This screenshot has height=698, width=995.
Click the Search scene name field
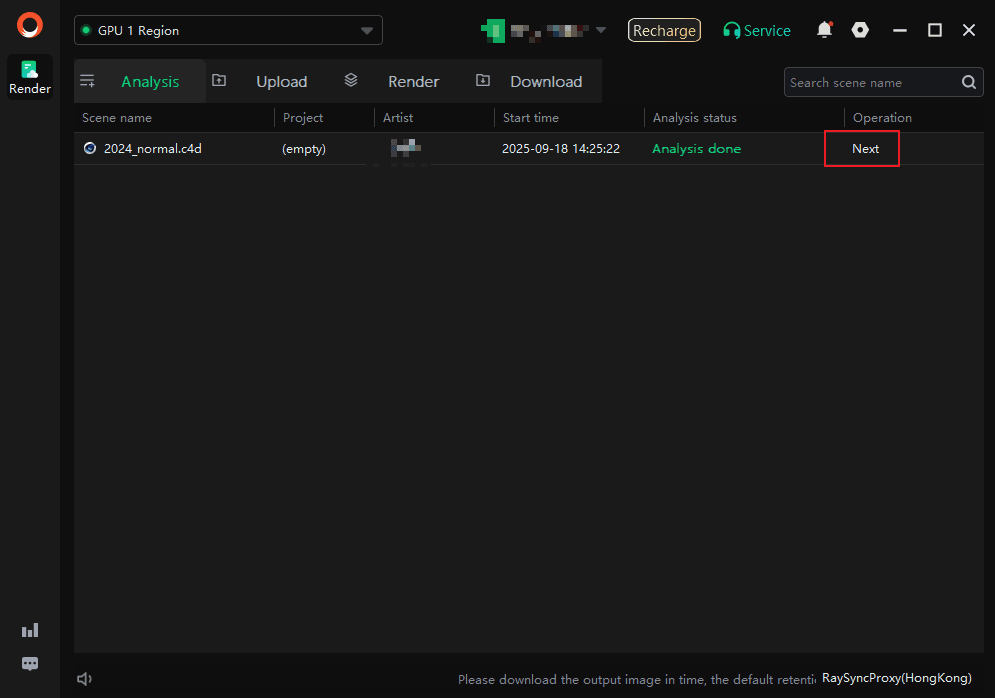pos(870,83)
